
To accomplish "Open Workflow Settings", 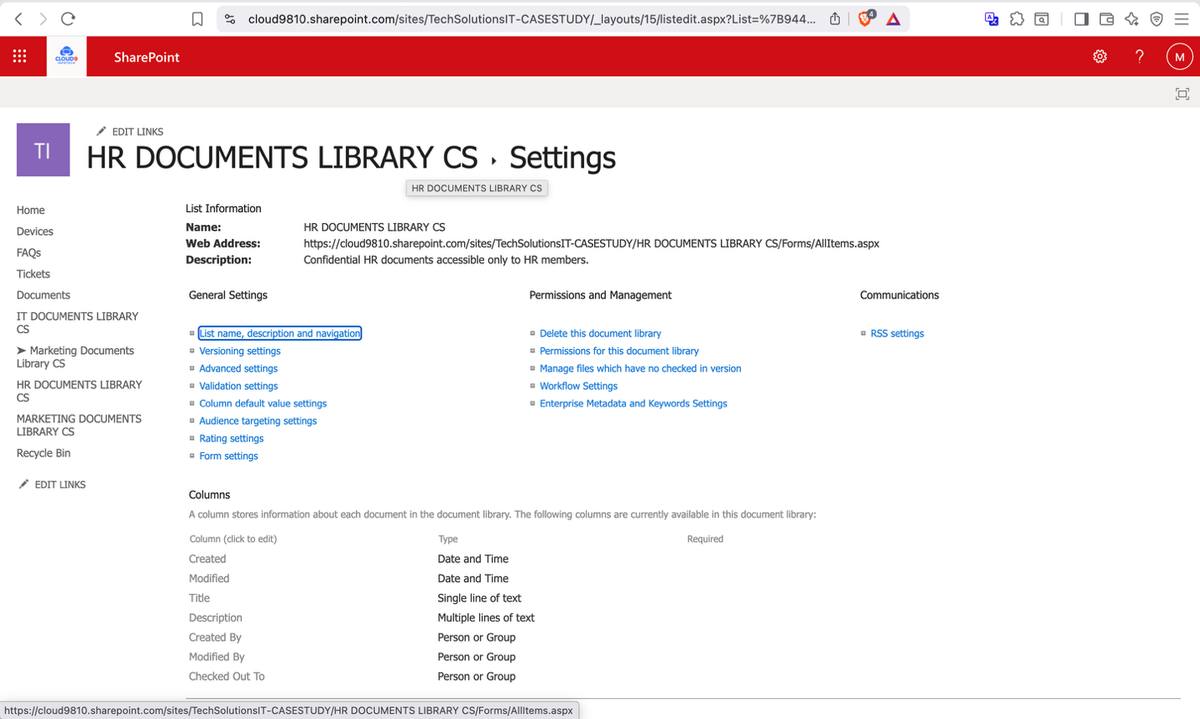I will point(578,386).
